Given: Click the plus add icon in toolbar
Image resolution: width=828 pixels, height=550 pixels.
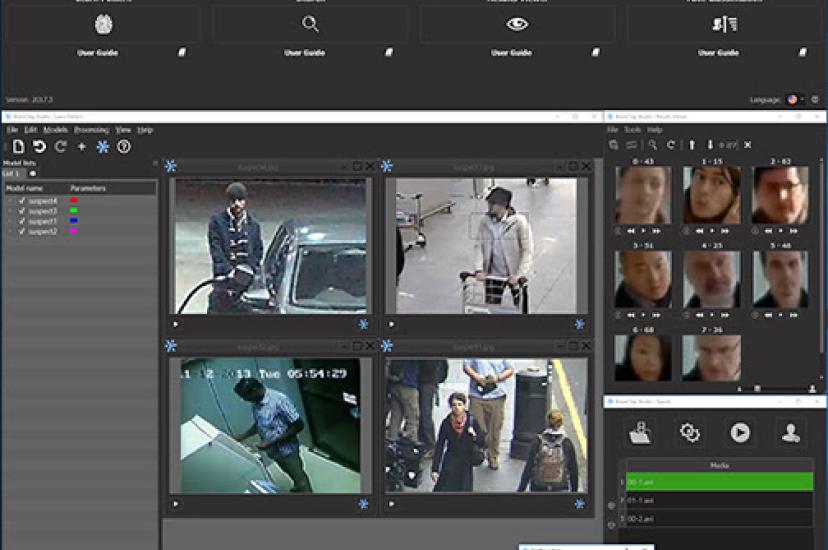Looking at the screenshot, I should (81, 146).
